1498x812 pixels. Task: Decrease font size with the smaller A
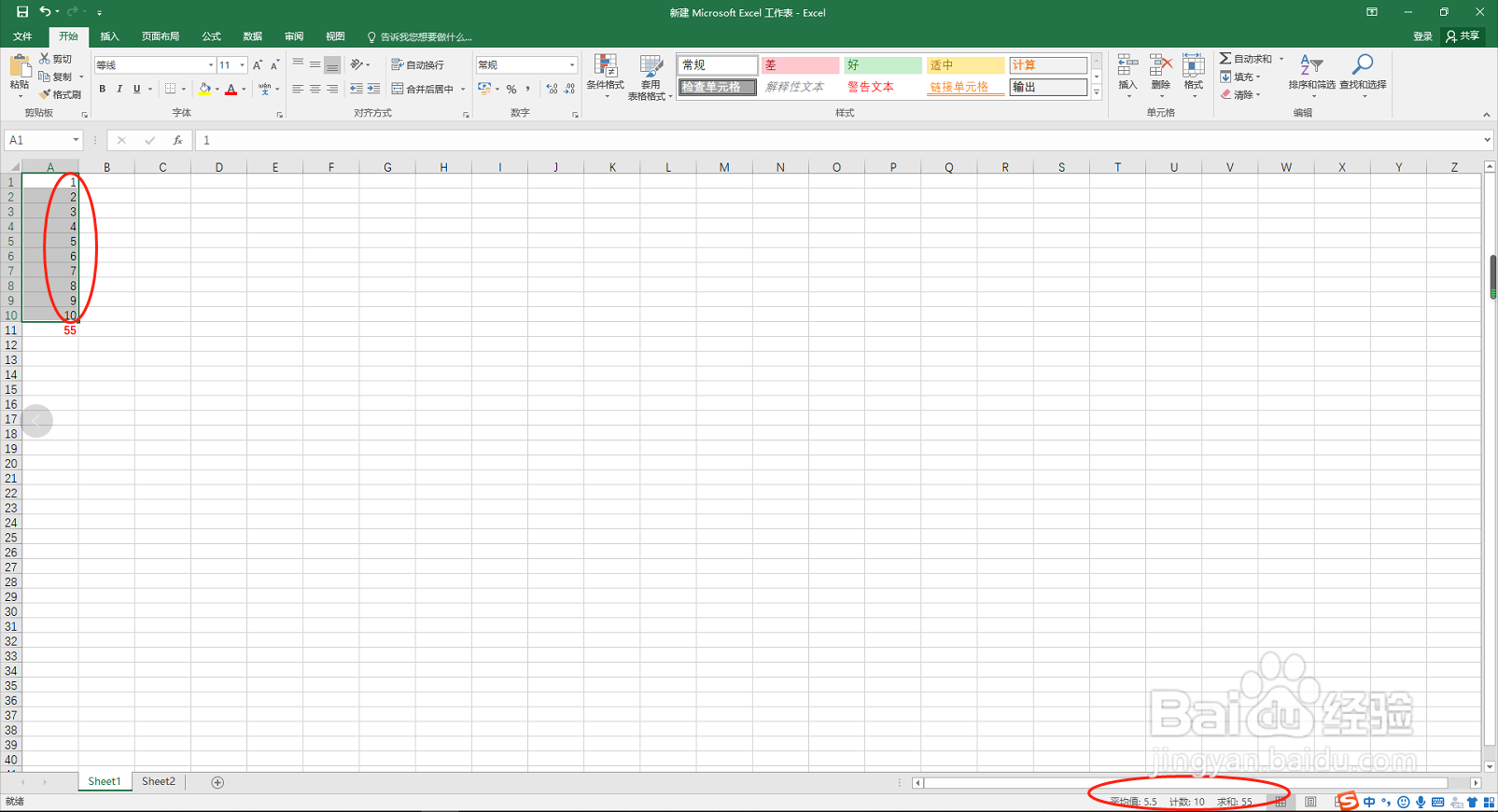(x=274, y=64)
